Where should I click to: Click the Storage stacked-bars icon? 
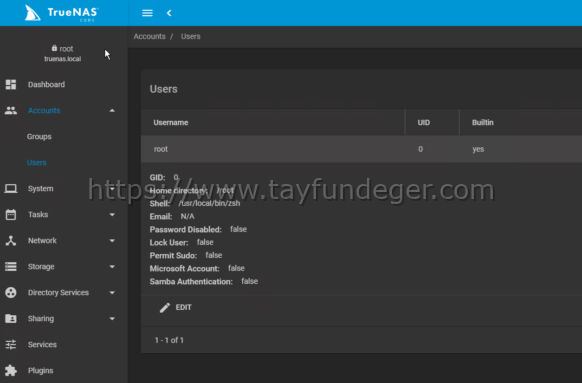tap(11, 266)
